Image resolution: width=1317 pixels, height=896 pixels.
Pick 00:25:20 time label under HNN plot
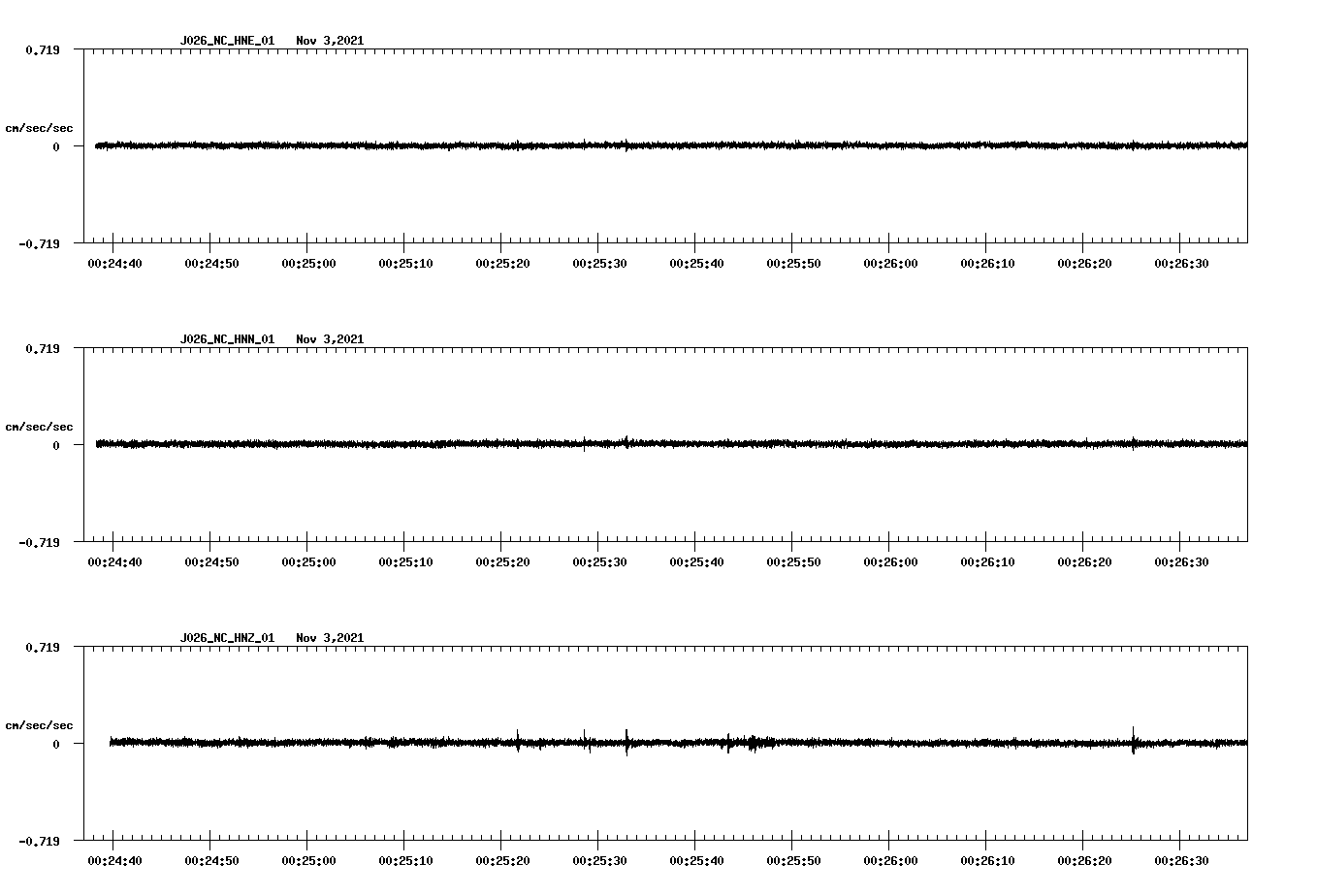(502, 562)
